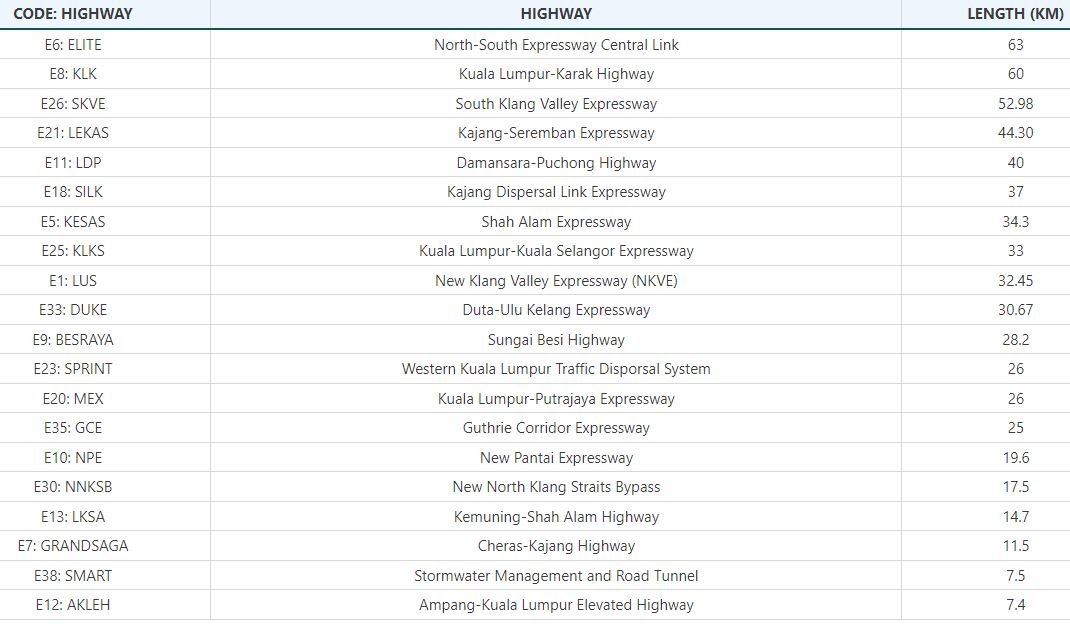Select the E25: KLKS code cell
1070x632 pixels.
click(x=73, y=251)
